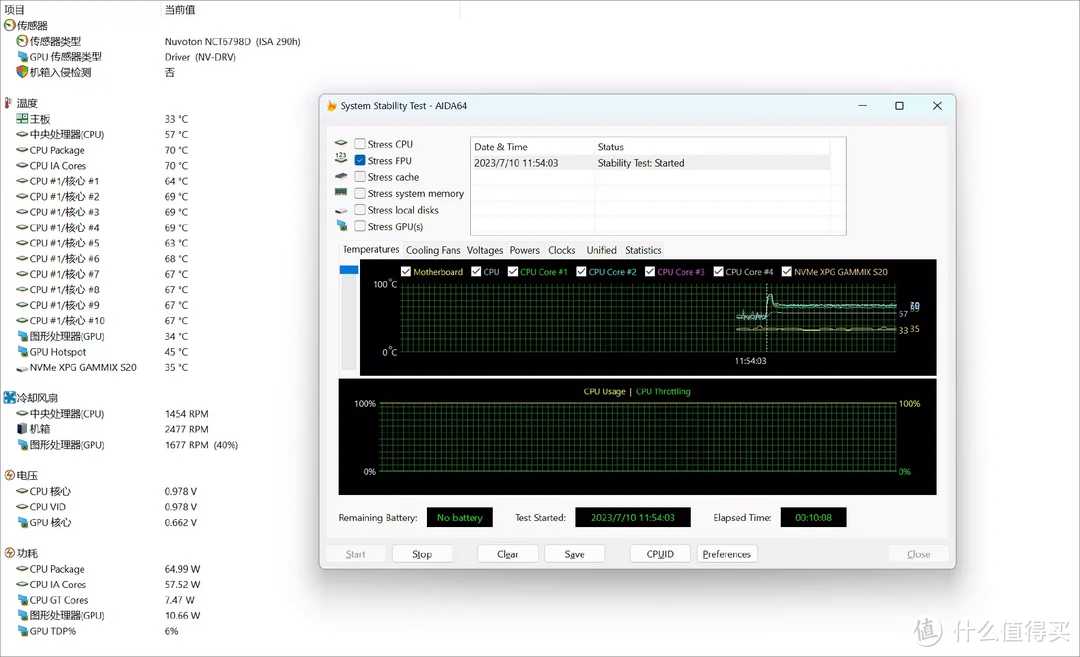Click the NVMe XPG GAMMIX S20 drive icon
Viewport: 1080px width, 657px height.
click(x=22, y=368)
